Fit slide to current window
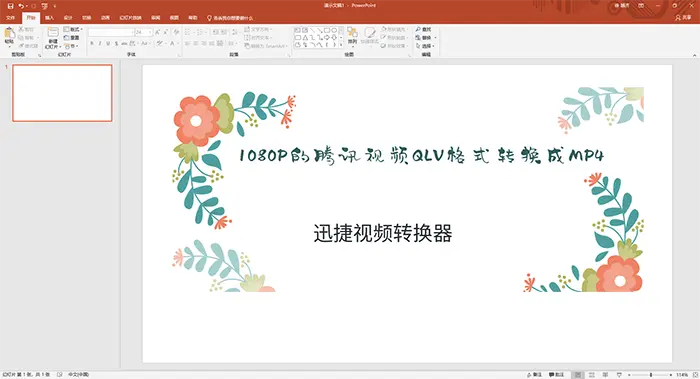Screen dimensions: 700x379 click(x=695, y=375)
